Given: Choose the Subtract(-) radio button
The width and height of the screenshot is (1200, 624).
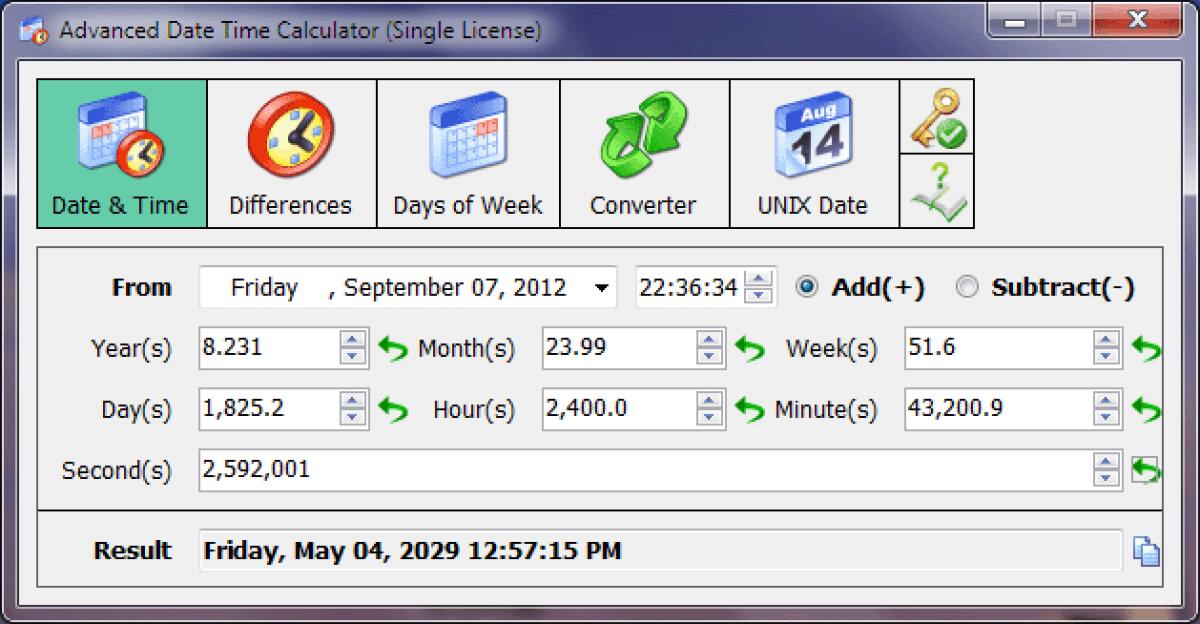Looking at the screenshot, I should click(966, 287).
